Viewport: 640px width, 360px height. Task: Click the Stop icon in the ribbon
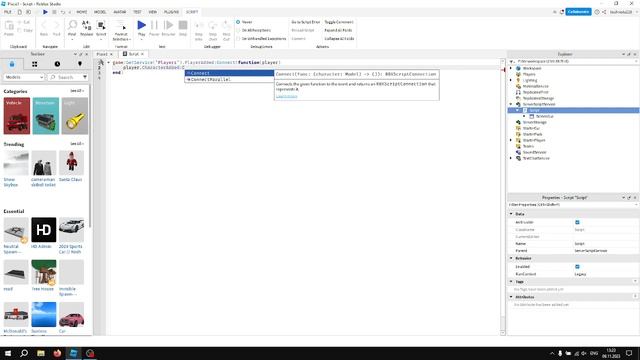(x=183, y=25)
